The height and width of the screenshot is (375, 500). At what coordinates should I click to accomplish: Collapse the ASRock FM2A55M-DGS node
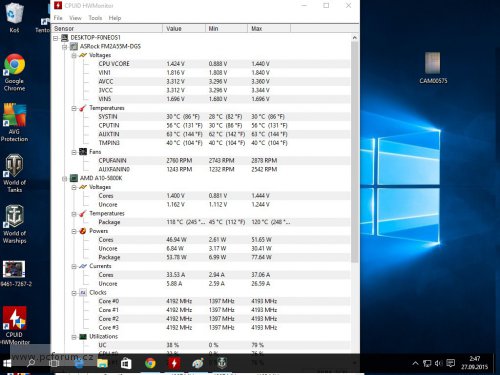point(65,47)
